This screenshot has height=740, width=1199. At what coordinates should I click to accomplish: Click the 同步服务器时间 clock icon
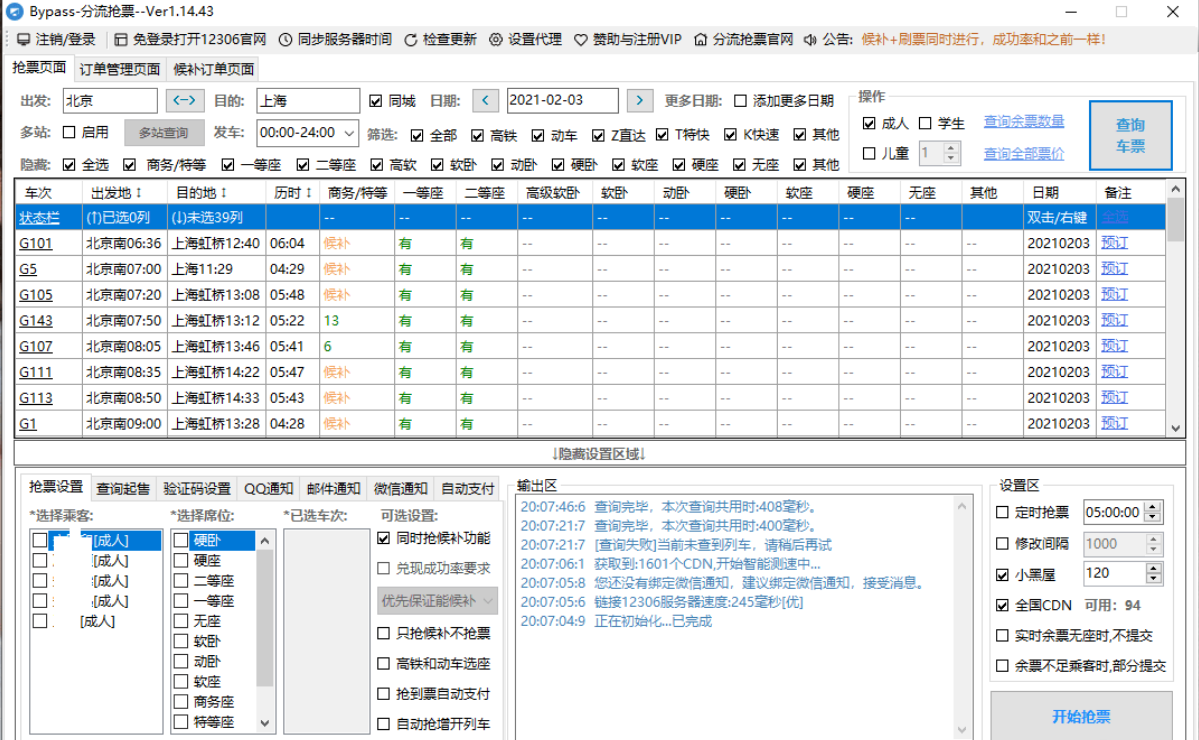point(285,41)
